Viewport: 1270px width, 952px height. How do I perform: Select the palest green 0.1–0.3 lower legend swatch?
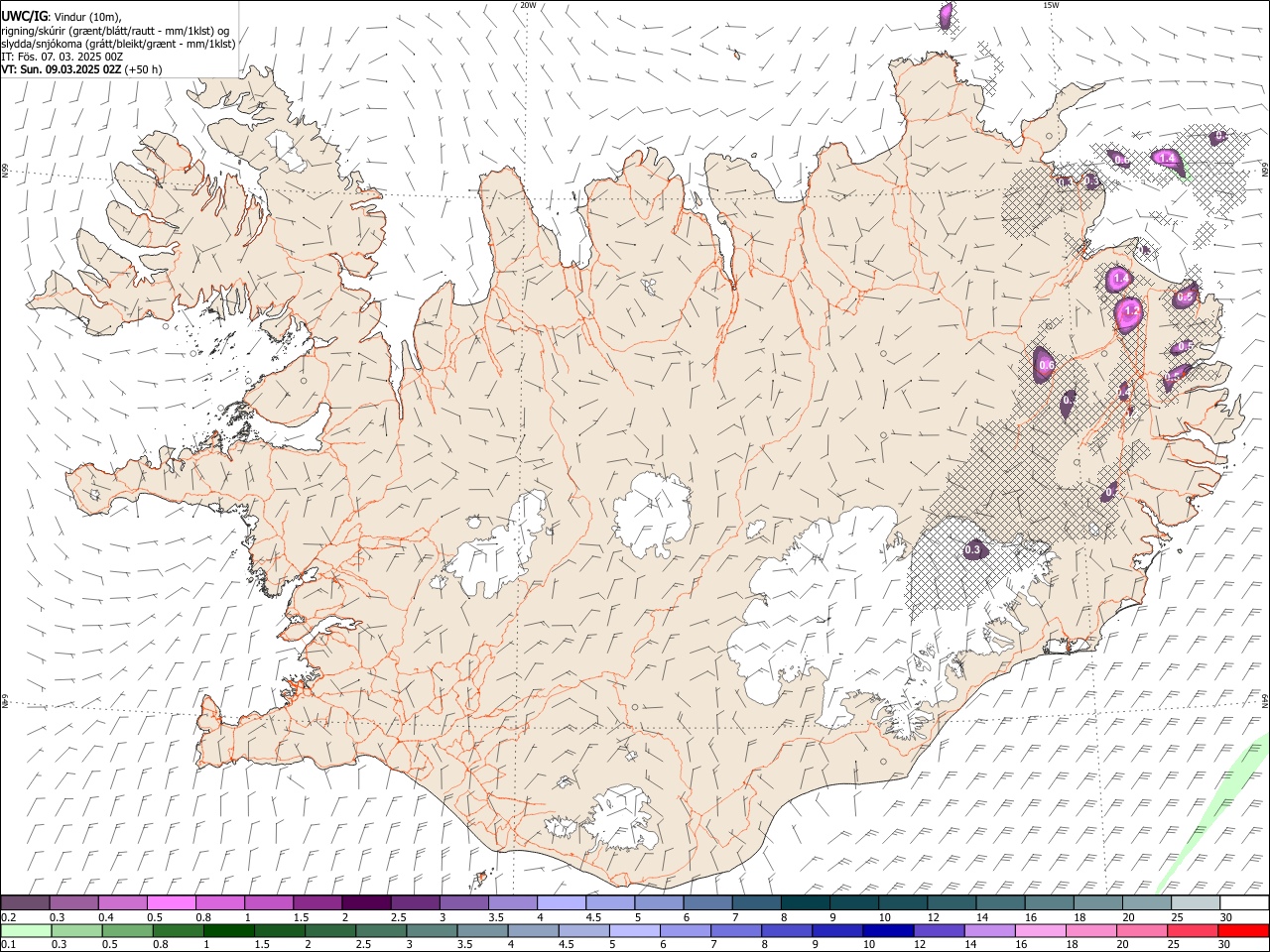26,931
